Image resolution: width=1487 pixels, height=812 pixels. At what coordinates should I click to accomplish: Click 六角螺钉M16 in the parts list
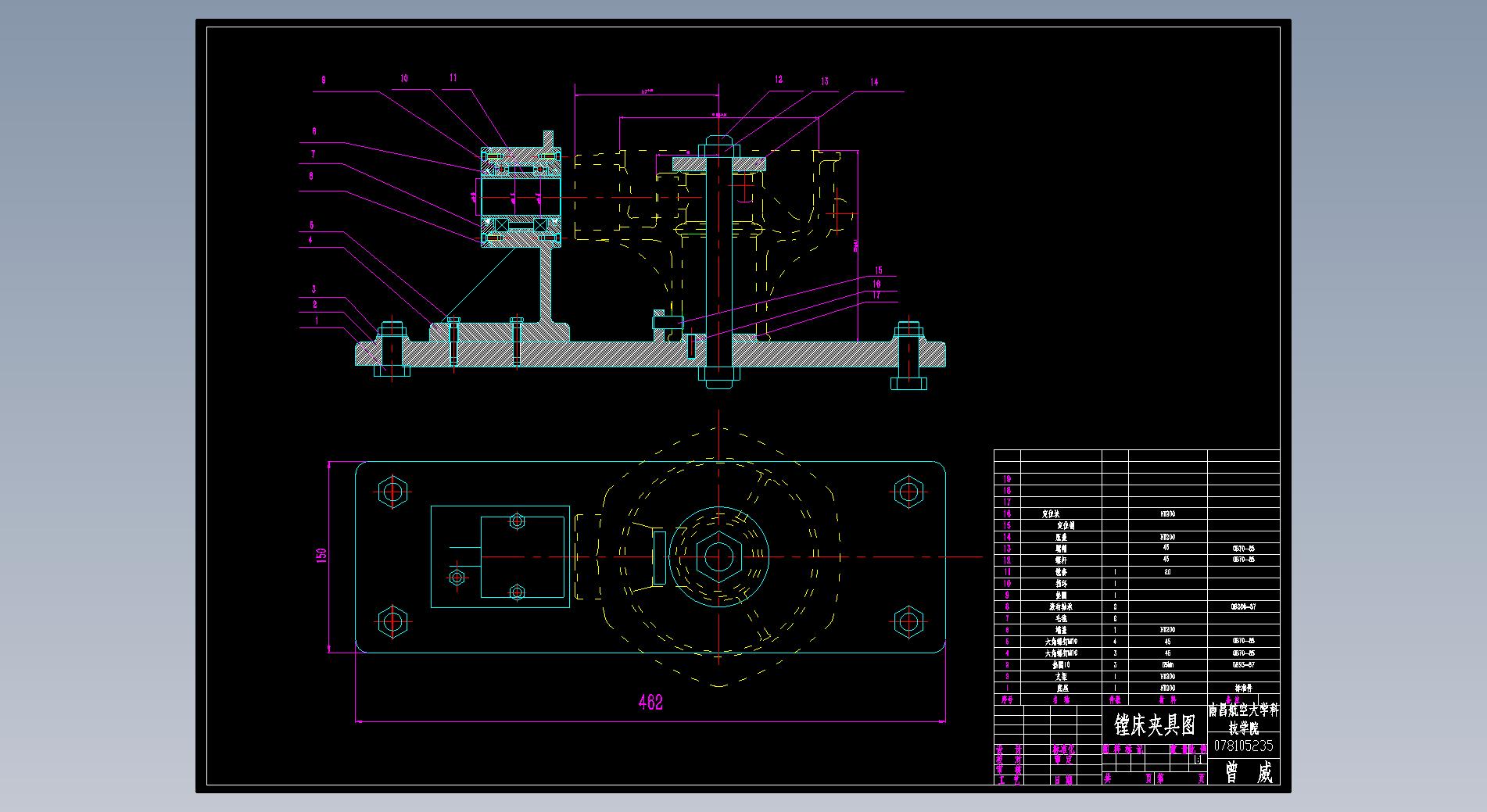click(x=1061, y=653)
